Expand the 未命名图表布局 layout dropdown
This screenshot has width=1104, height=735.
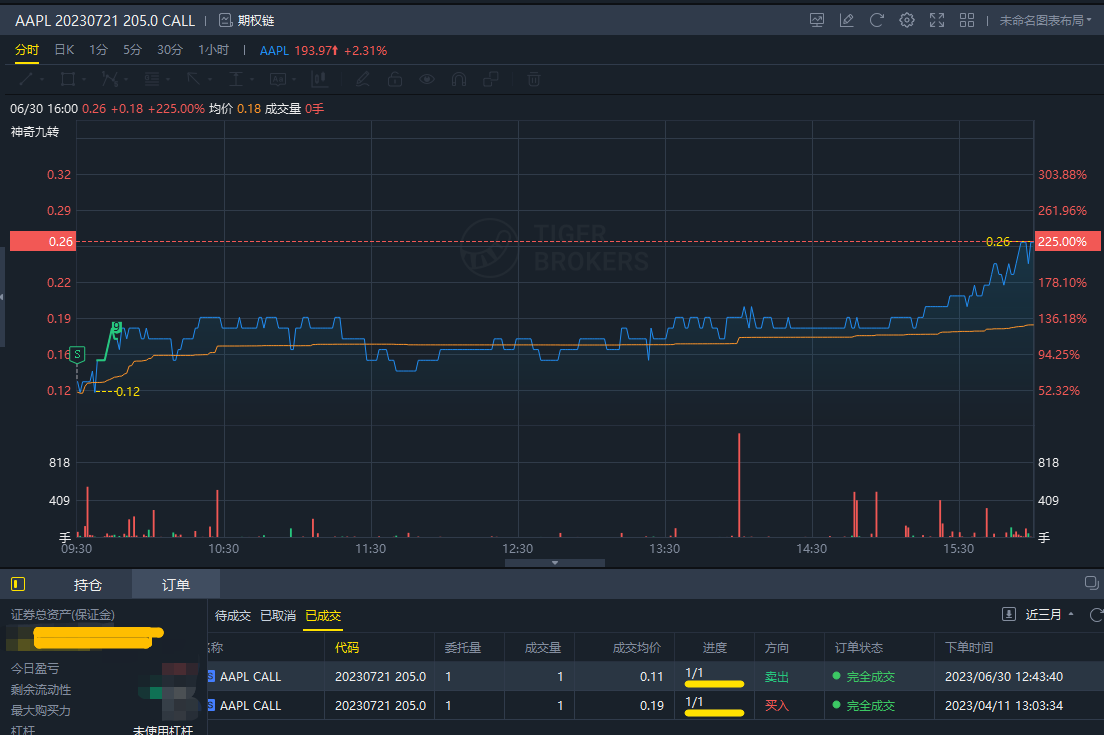[1045, 20]
